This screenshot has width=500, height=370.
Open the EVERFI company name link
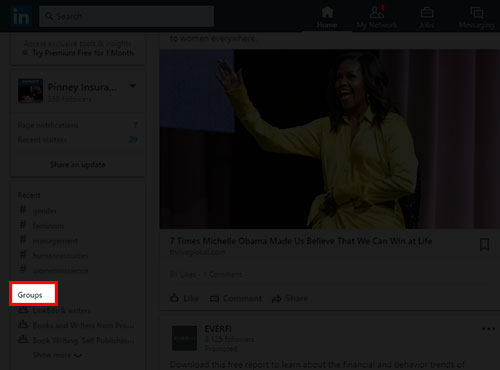coord(218,329)
